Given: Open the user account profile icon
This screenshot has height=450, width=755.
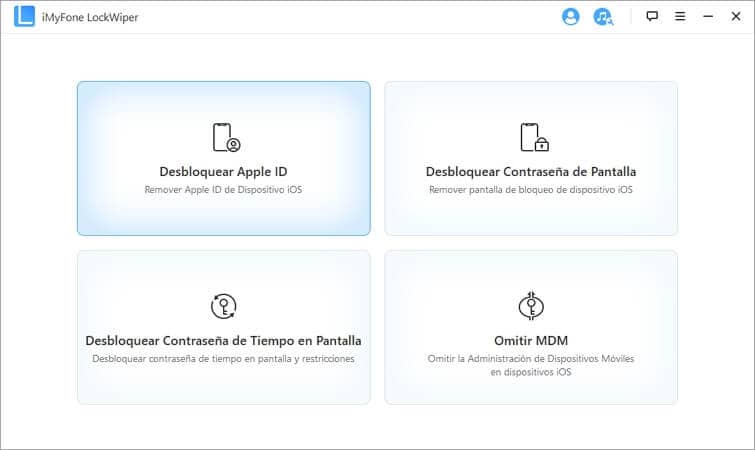Looking at the screenshot, I should coord(571,16).
